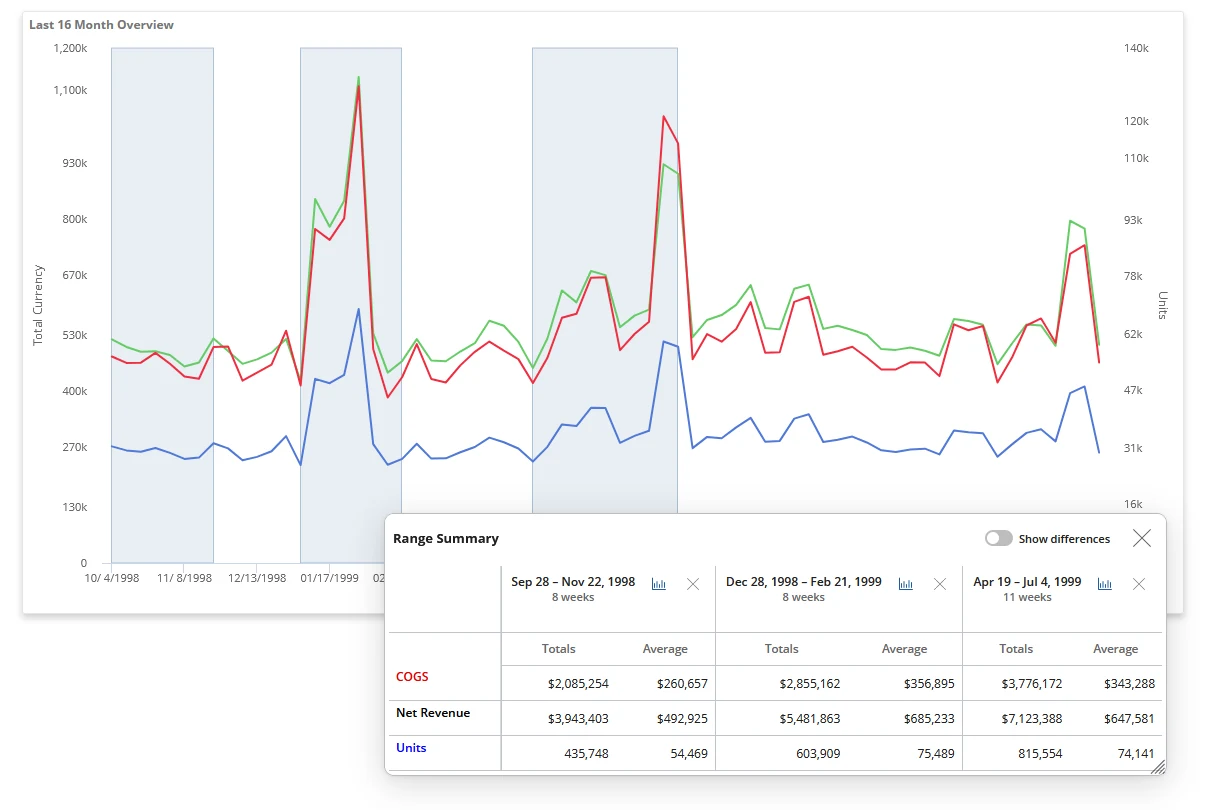Click the Last 16 Month Overview heading
The height and width of the screenshot is (810, 1228).
click(x=101, y=24)
